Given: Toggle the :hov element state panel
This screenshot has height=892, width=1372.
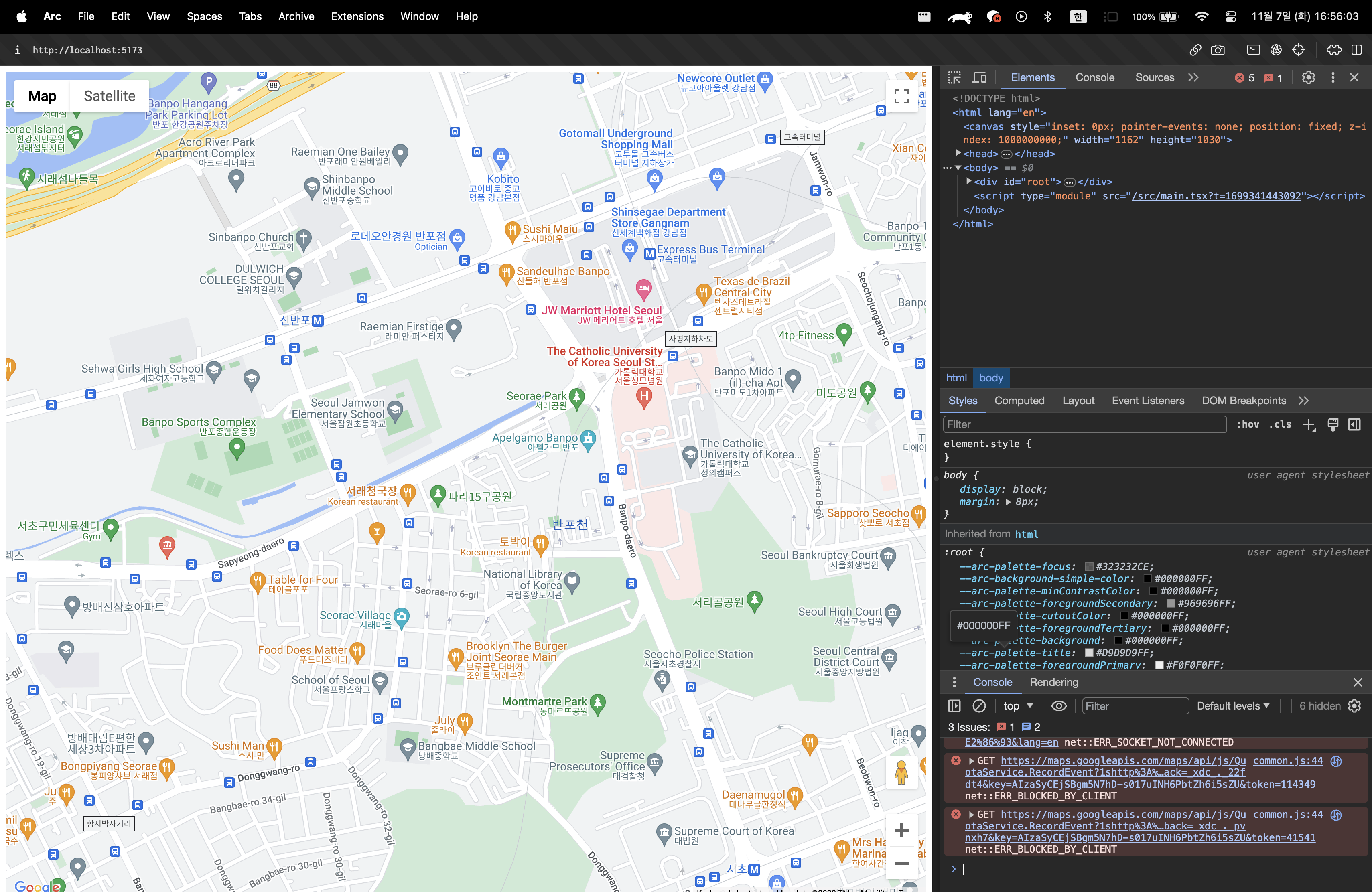Looking at the screenshot, I should (1248, 425).
